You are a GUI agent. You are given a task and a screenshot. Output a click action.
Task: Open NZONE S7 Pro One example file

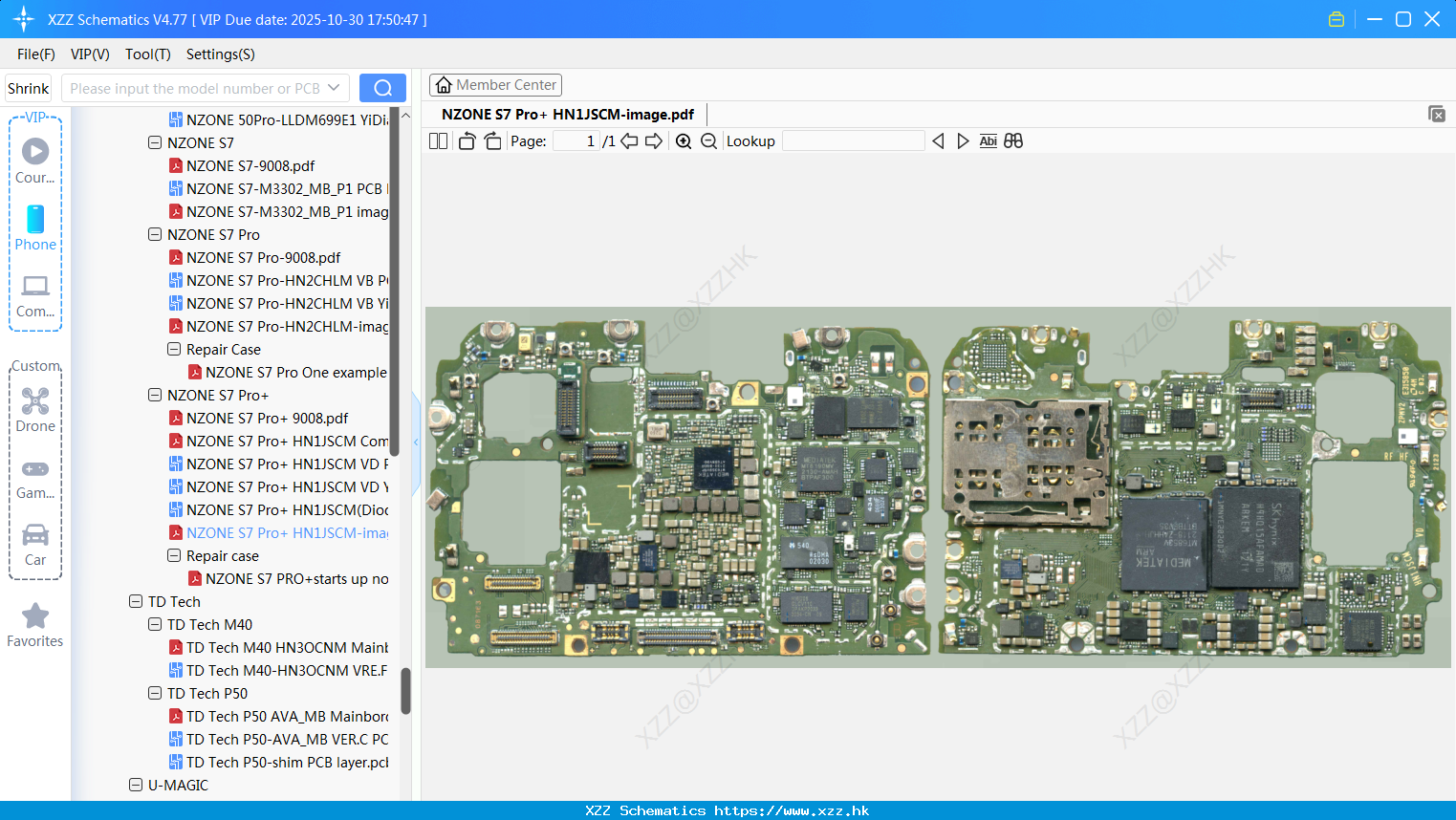288,373
